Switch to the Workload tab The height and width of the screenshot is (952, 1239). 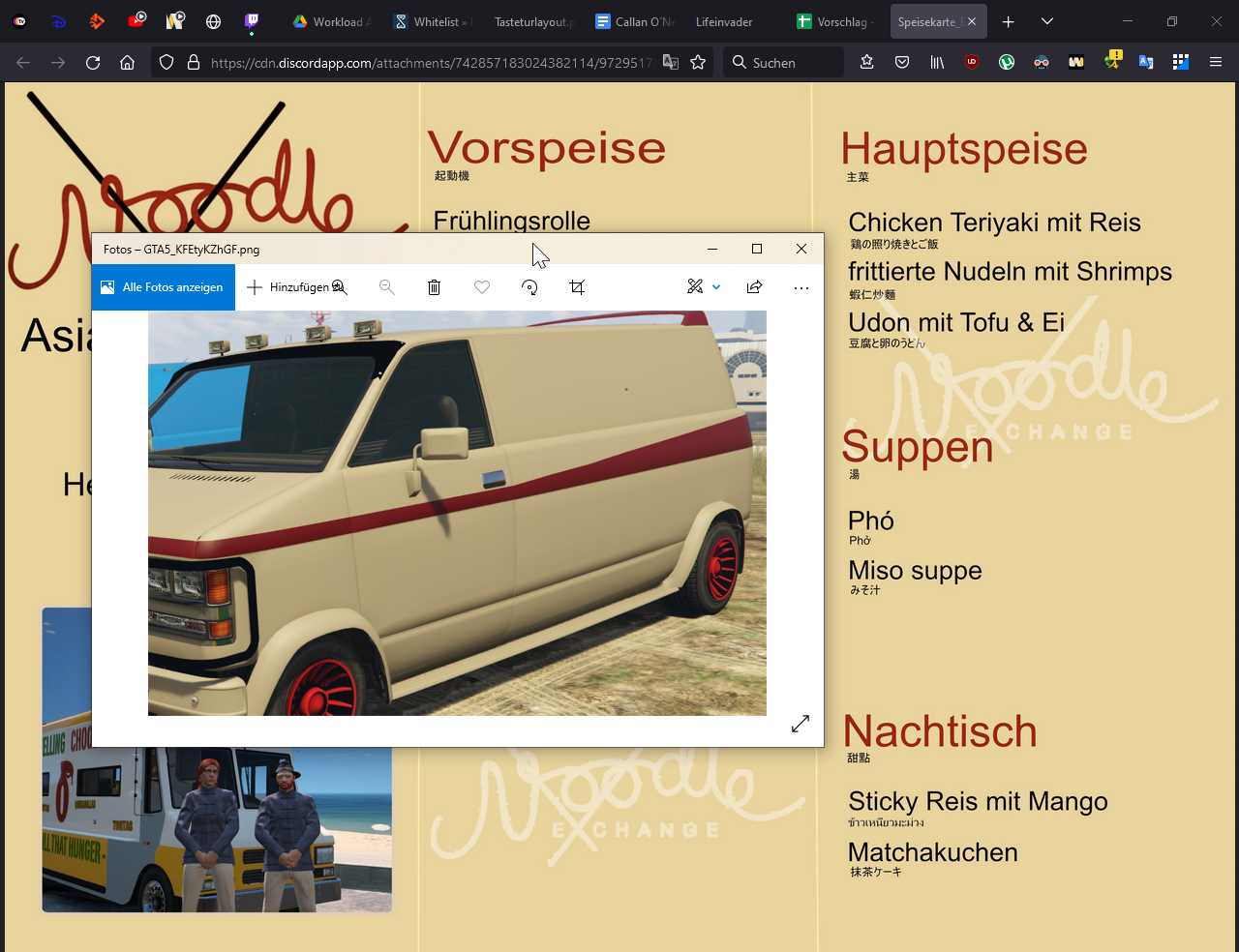[331, 21]
